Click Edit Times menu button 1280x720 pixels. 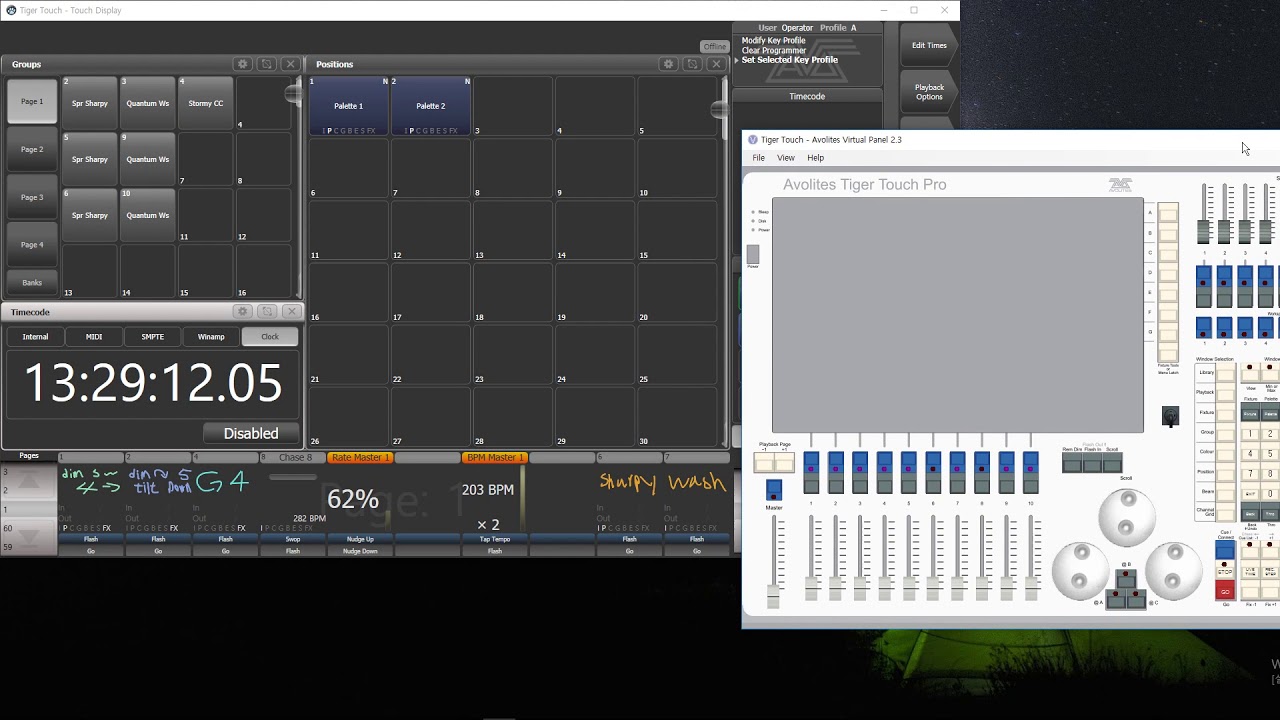pos(929,45)
